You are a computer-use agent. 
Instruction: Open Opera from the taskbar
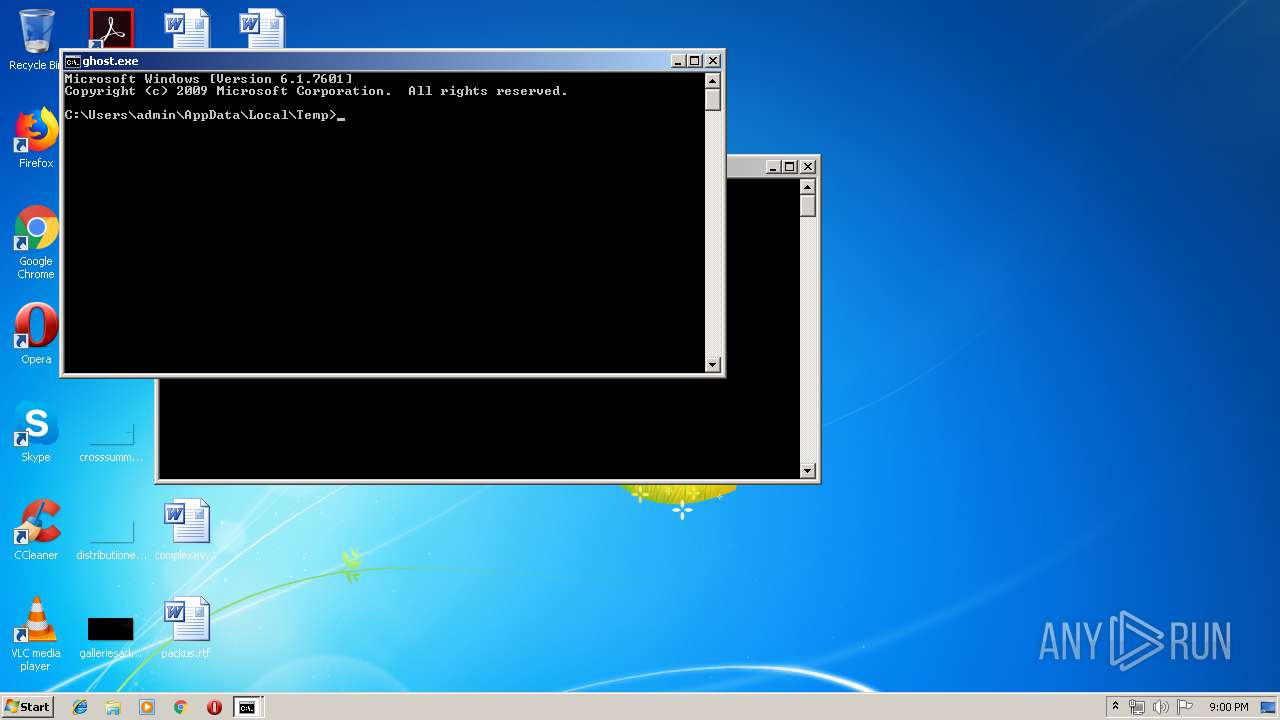pyautogui.click(x=214, y=707)
